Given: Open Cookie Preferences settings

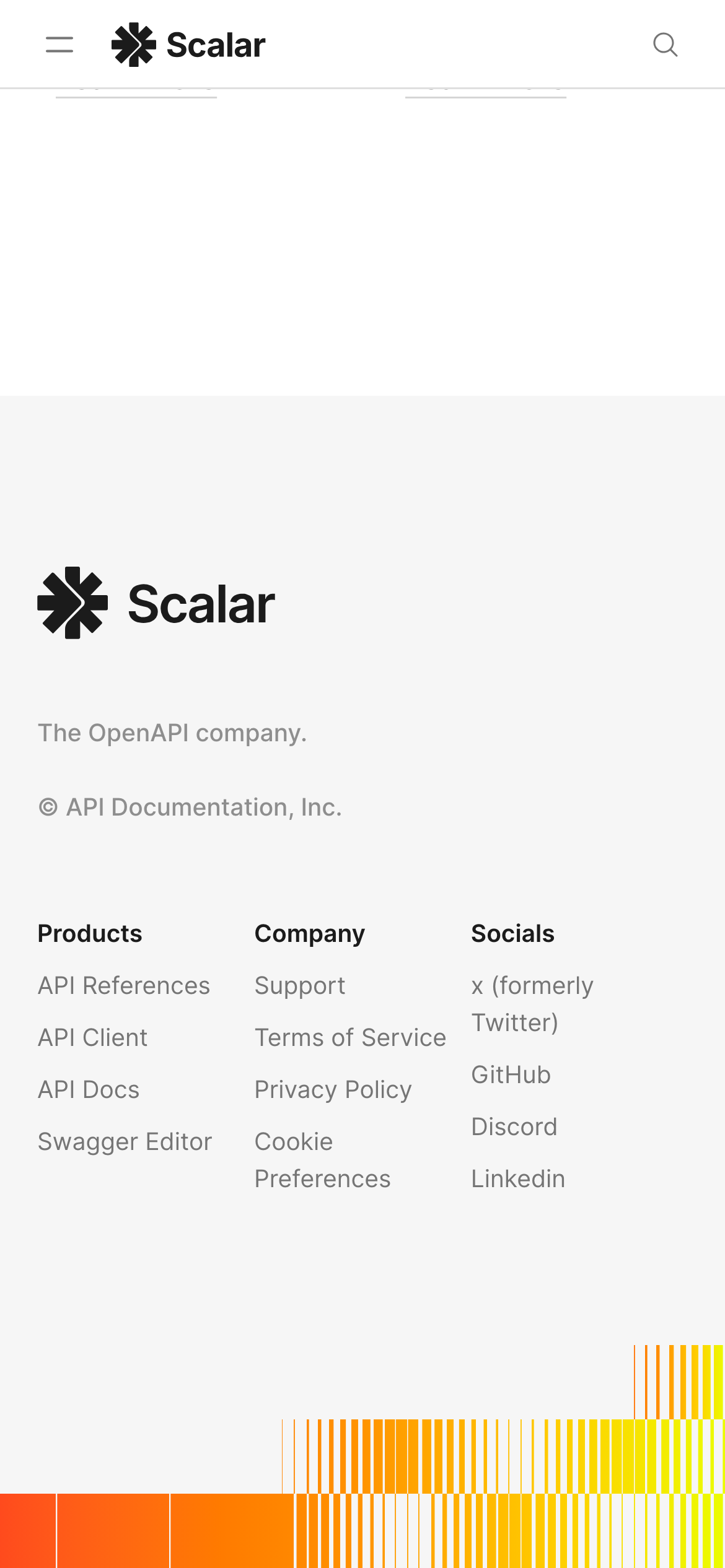Looking at the screenshot, I should 322,1160.
